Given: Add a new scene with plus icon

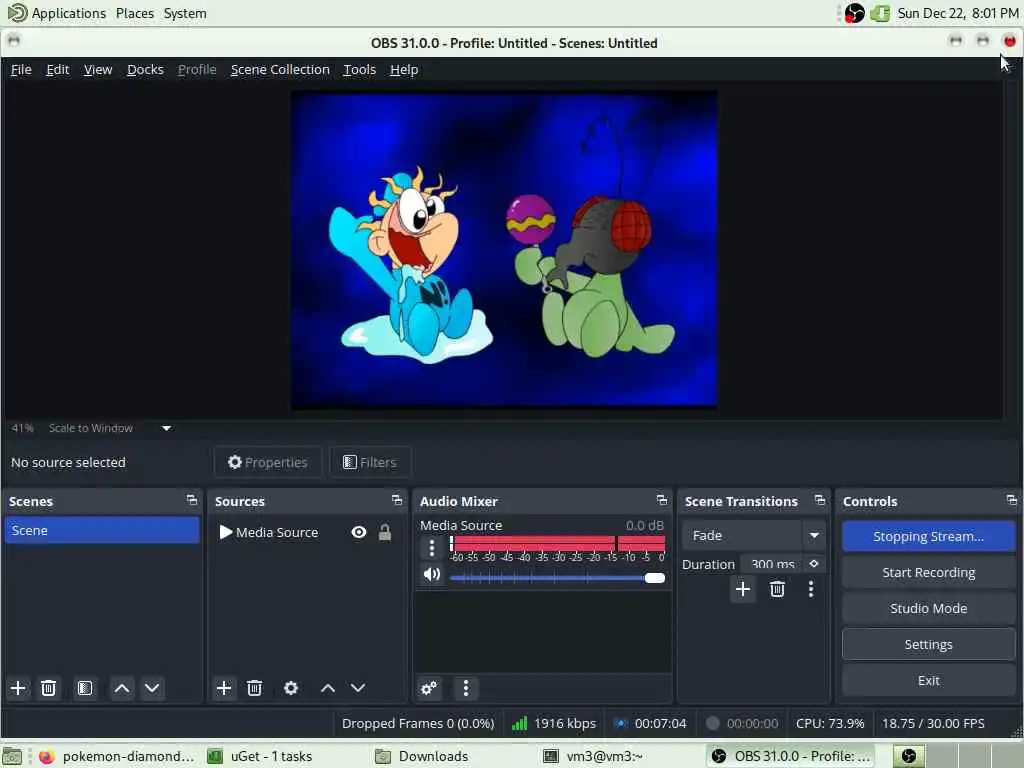Looking at the screenshot, I should 18,688.
